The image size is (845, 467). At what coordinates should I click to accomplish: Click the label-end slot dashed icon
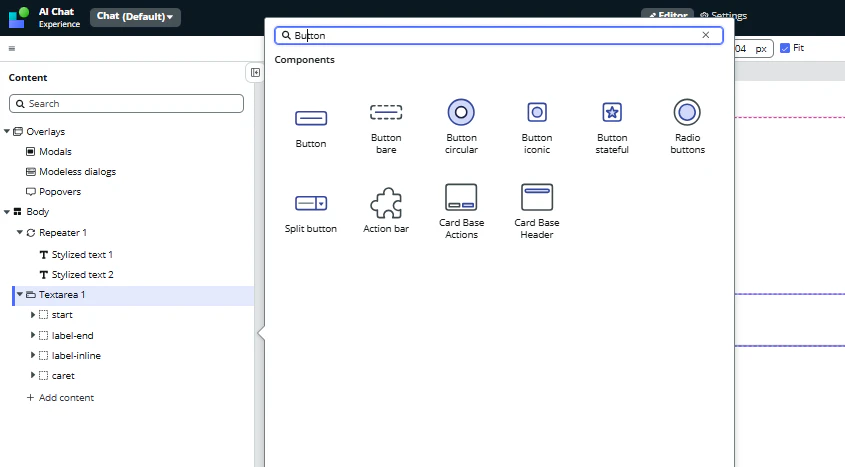[x=44, y=335]
